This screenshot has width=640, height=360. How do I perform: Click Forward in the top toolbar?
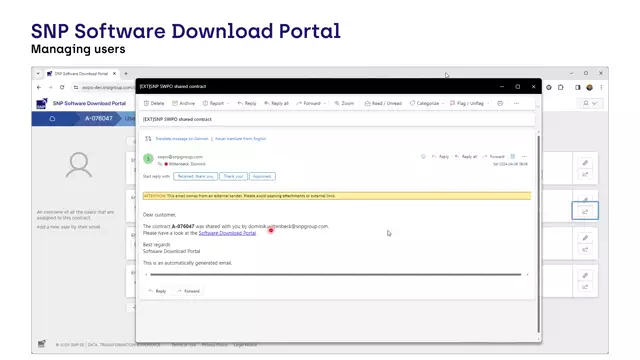click(x=309, y=103)
